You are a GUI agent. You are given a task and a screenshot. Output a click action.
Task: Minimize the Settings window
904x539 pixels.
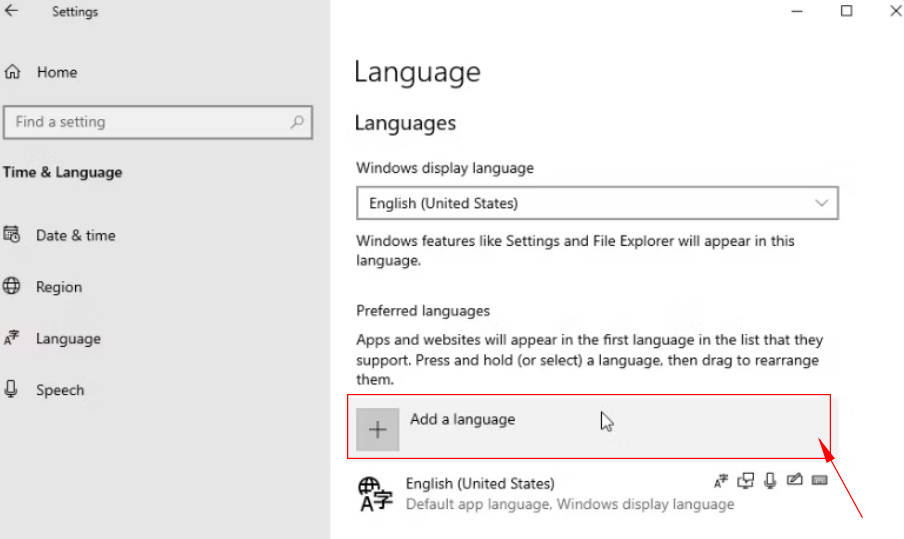click(x=797, y=11)
